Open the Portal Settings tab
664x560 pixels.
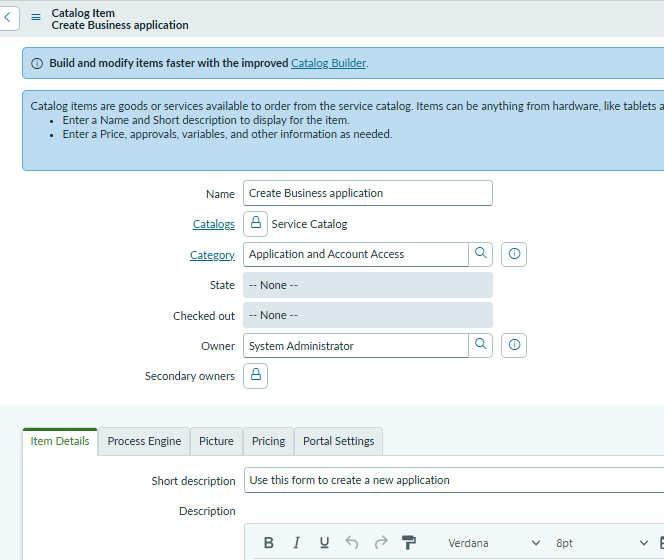click(338, 441)
